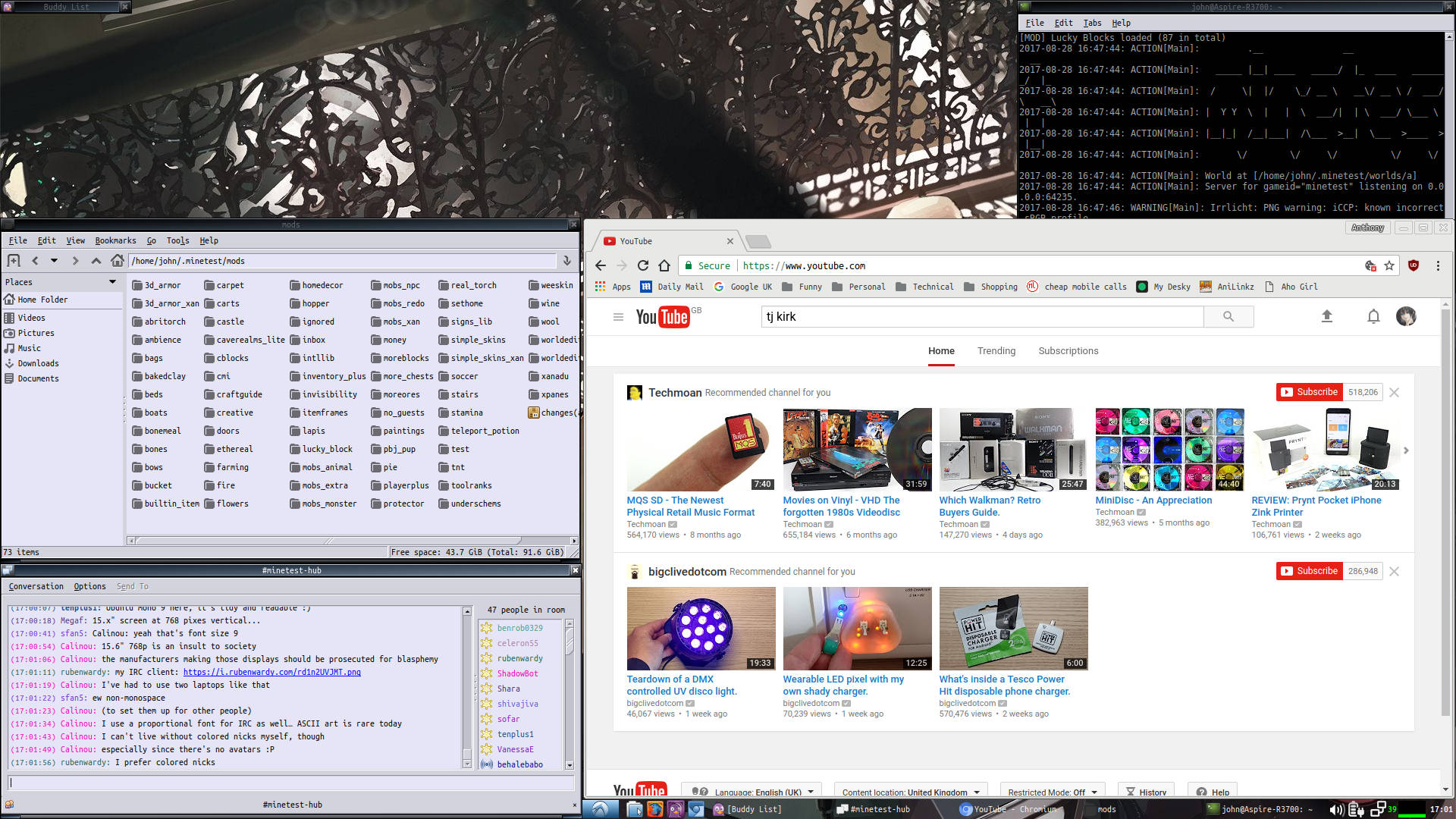
Task: Go back in the file manager history
Action: (35, 261)
